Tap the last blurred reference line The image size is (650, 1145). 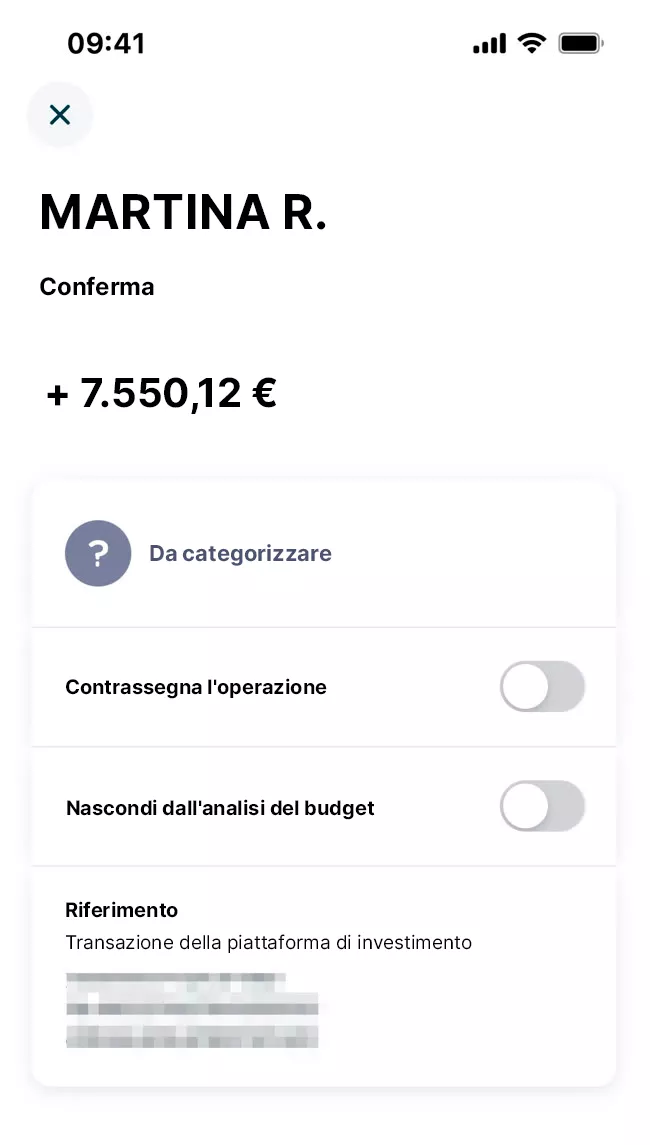(x=192, y=1034)
